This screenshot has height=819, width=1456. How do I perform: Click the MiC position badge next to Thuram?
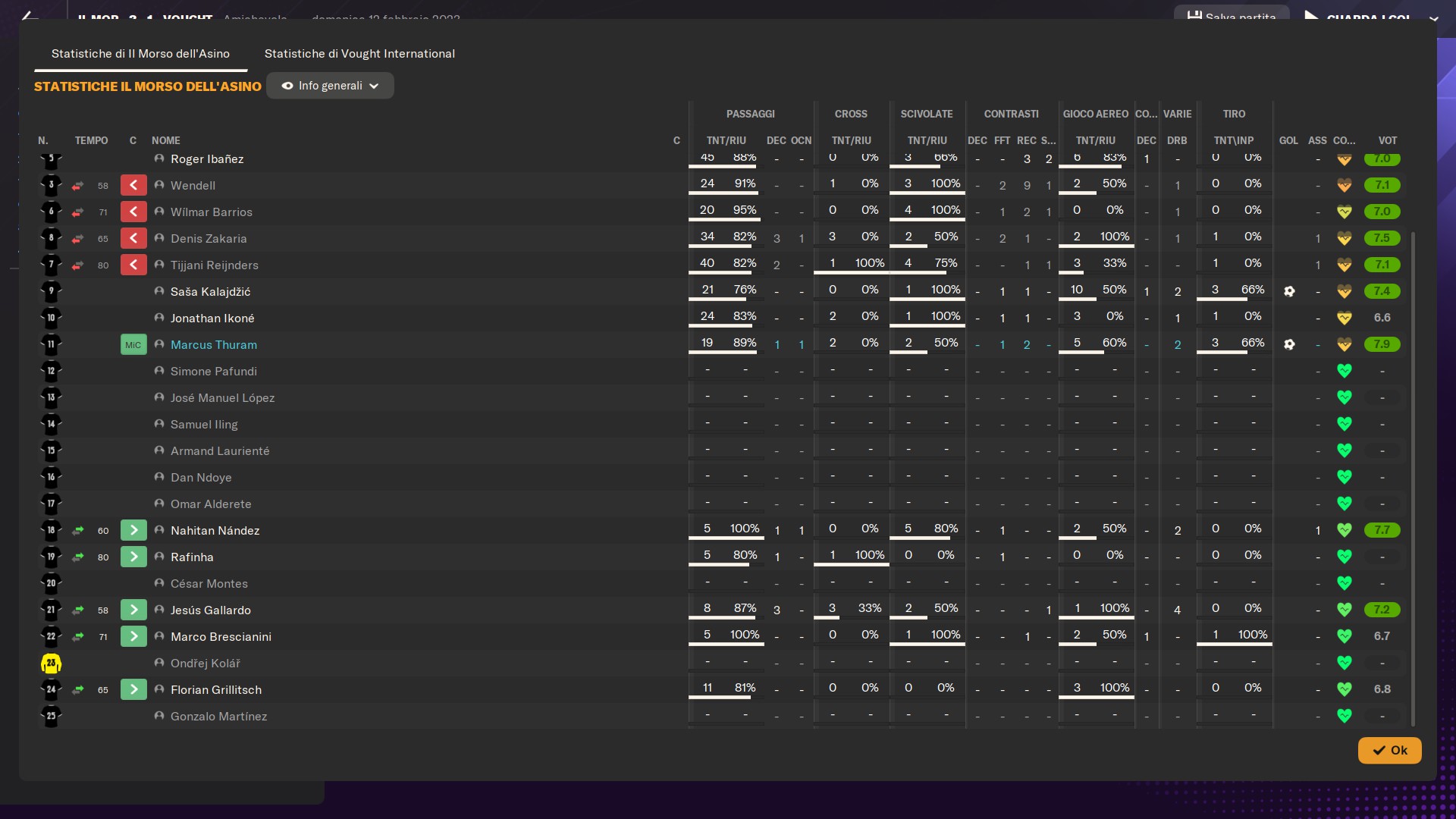(x=133, y=345)
